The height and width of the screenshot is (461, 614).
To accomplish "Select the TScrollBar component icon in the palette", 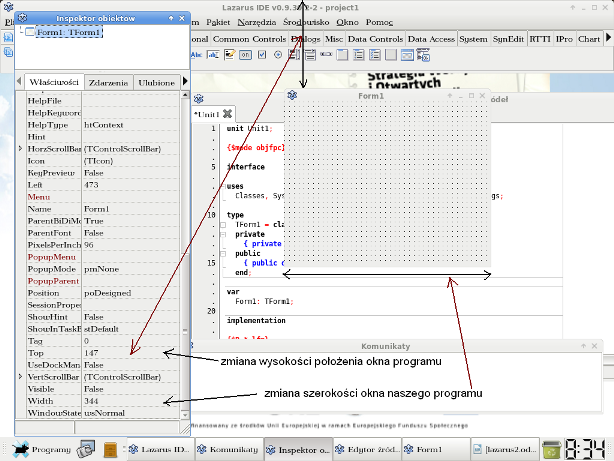I will (326, 55).
